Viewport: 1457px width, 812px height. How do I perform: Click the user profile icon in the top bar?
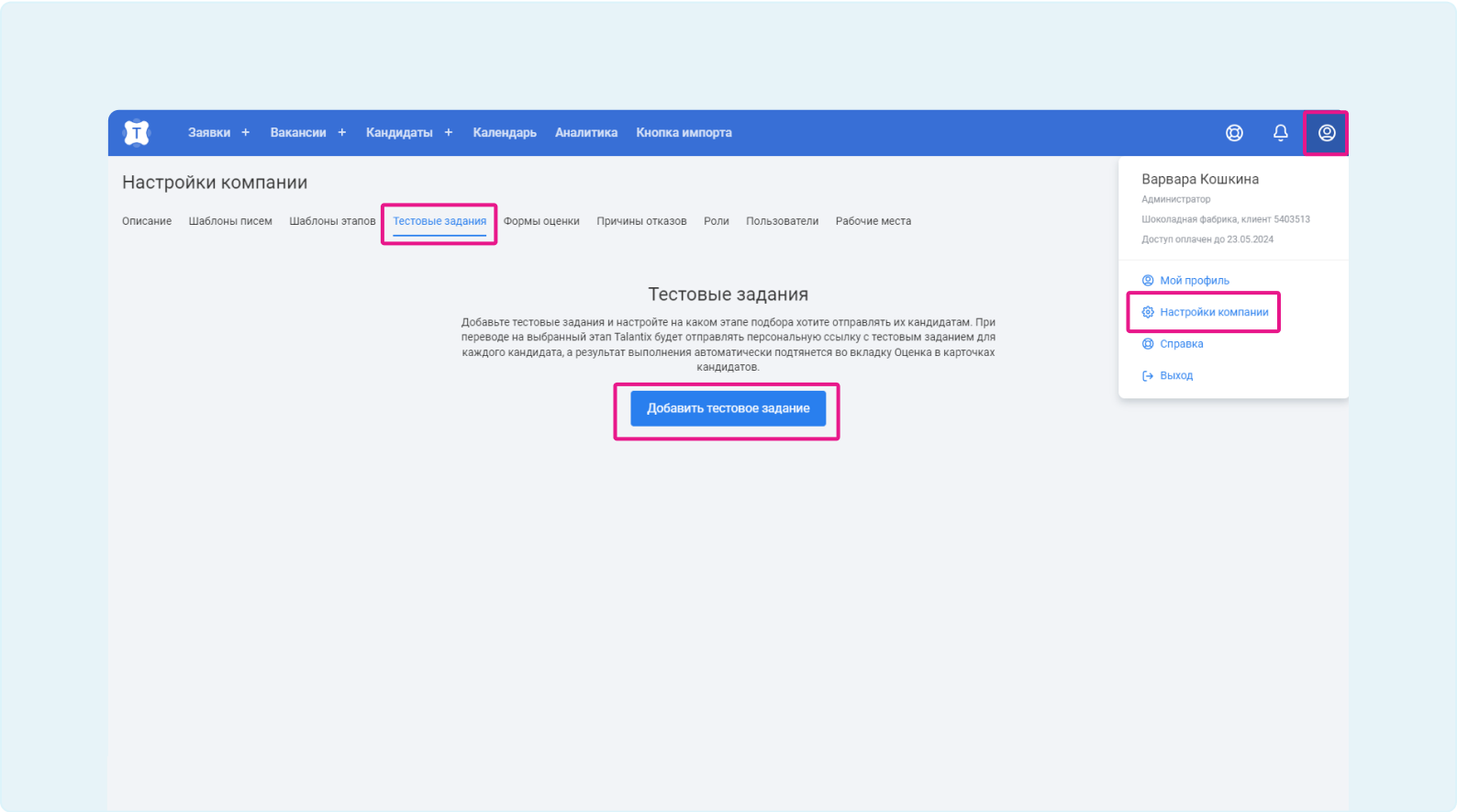[1327, 133]
